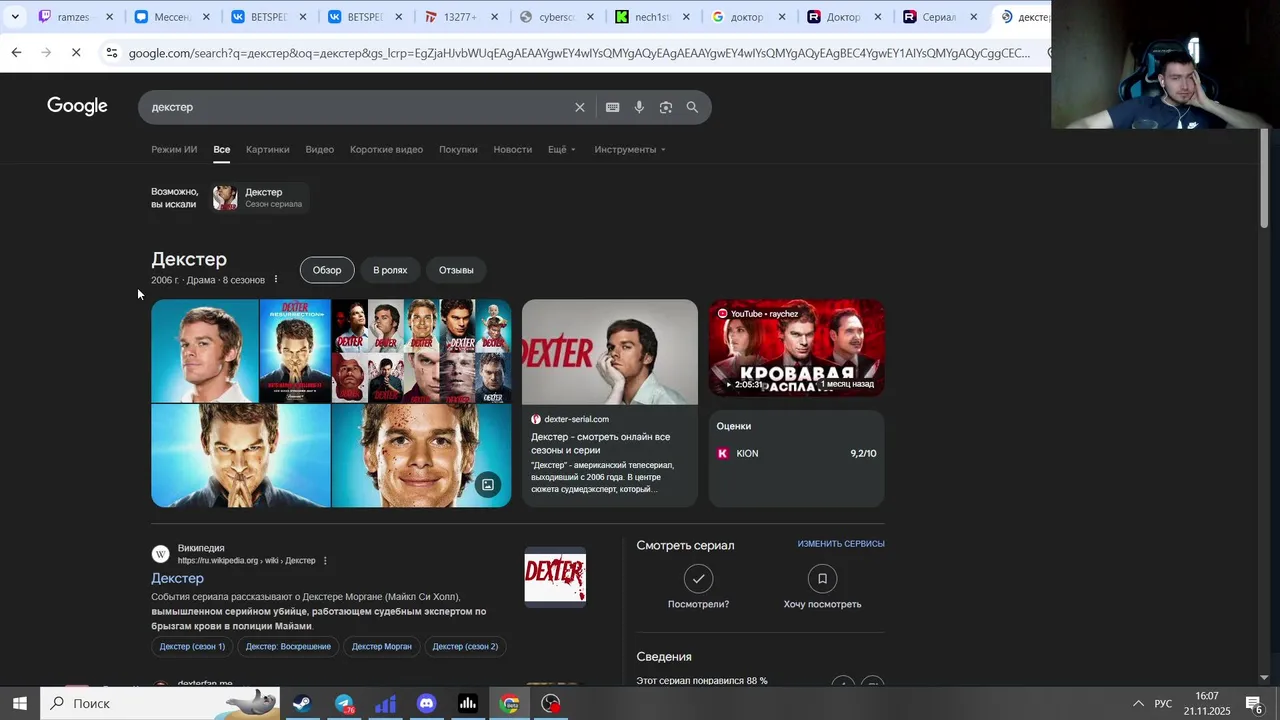Open the on-screen keyboard input tool
The width and height of the screenshot is (1280, 720).
coord(612,107)
